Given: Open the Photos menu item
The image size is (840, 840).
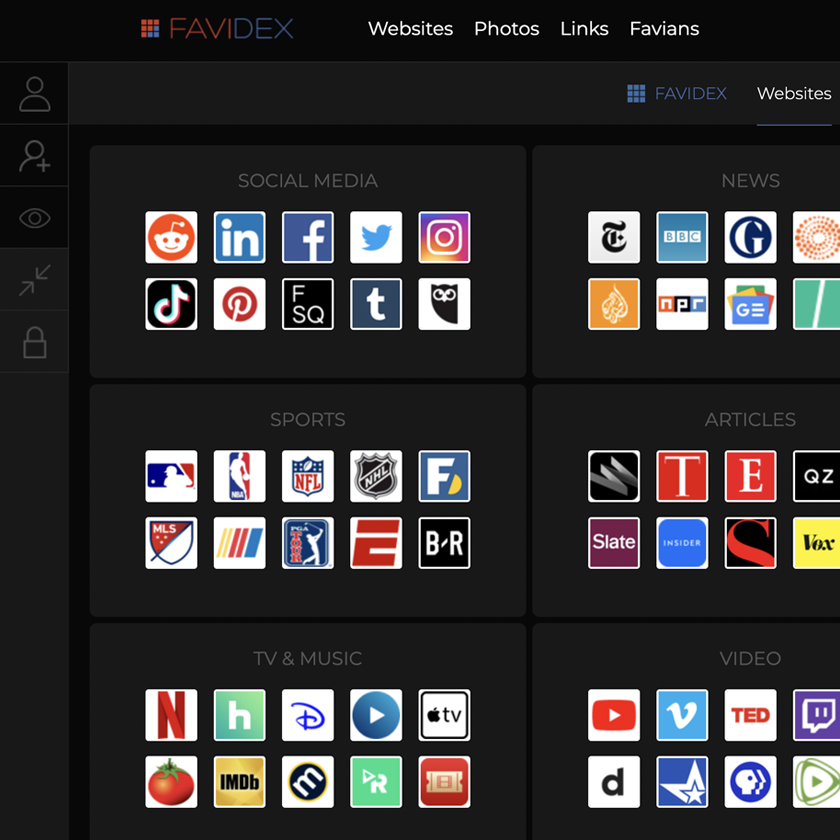Looking at the screenshot, I should tap(506, 29).
